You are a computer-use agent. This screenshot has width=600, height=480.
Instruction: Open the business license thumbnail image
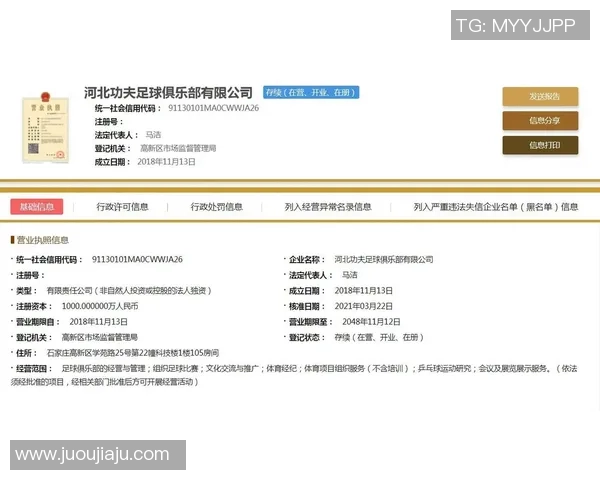(46, 127)
